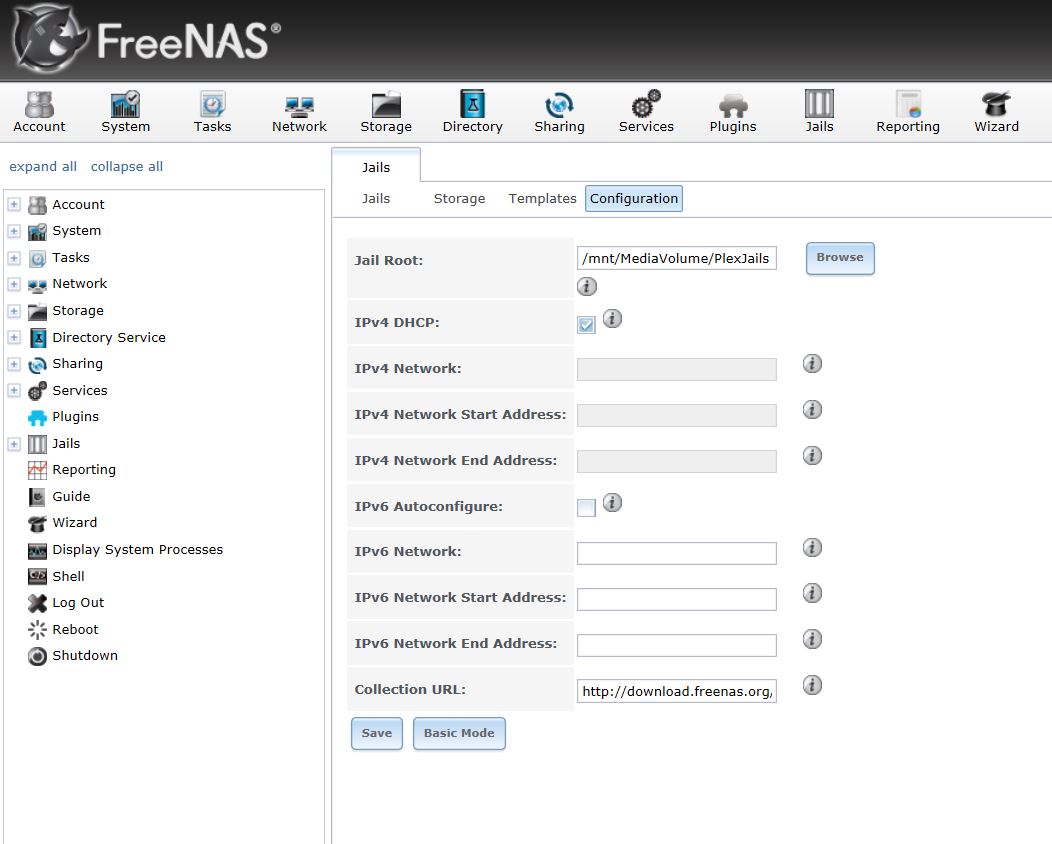Switch to Basic Mode
Viewport: 1052px width, 844px height.
(459, 733)
